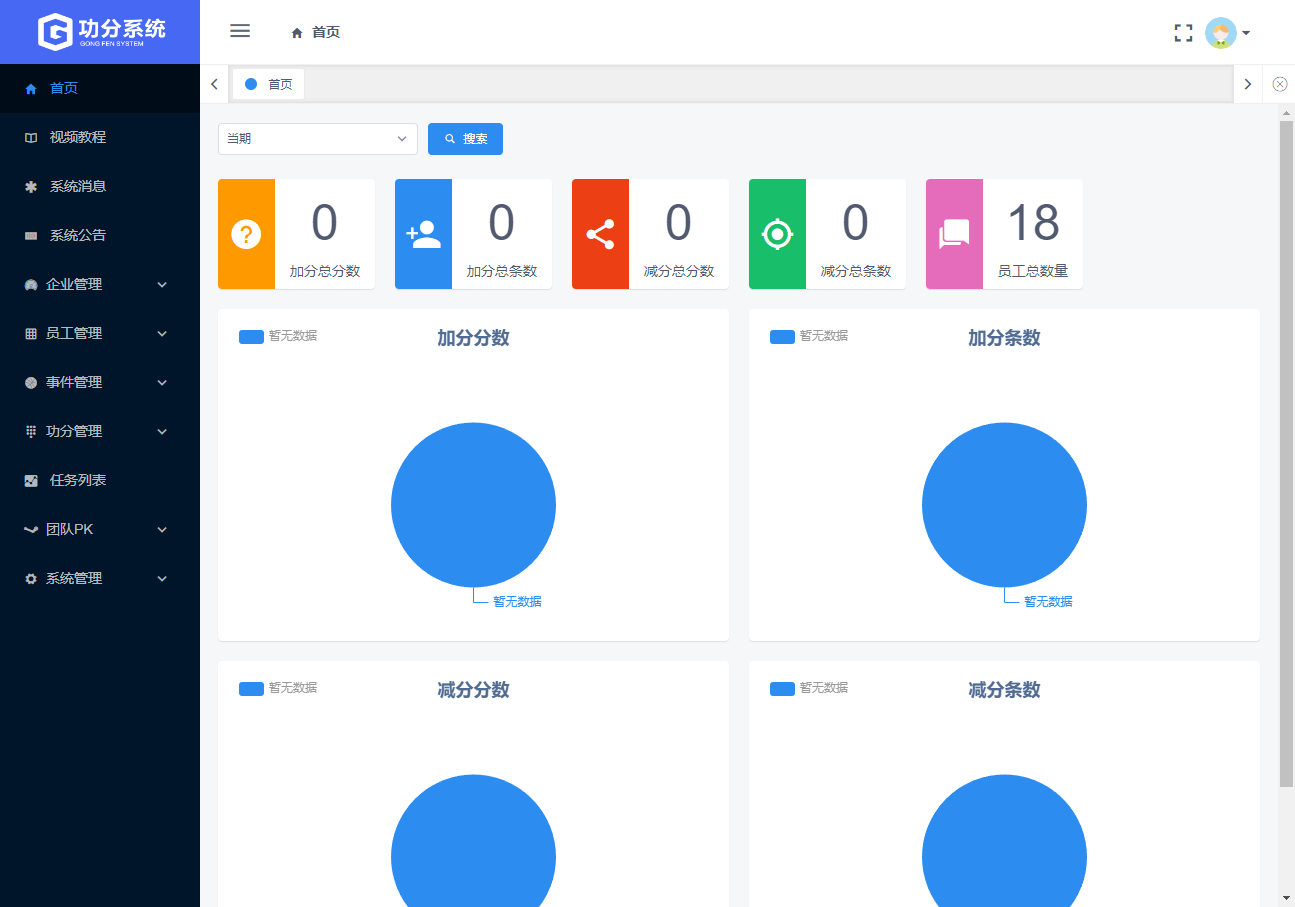Click the user avatar picture

(x=1221, y=33)
